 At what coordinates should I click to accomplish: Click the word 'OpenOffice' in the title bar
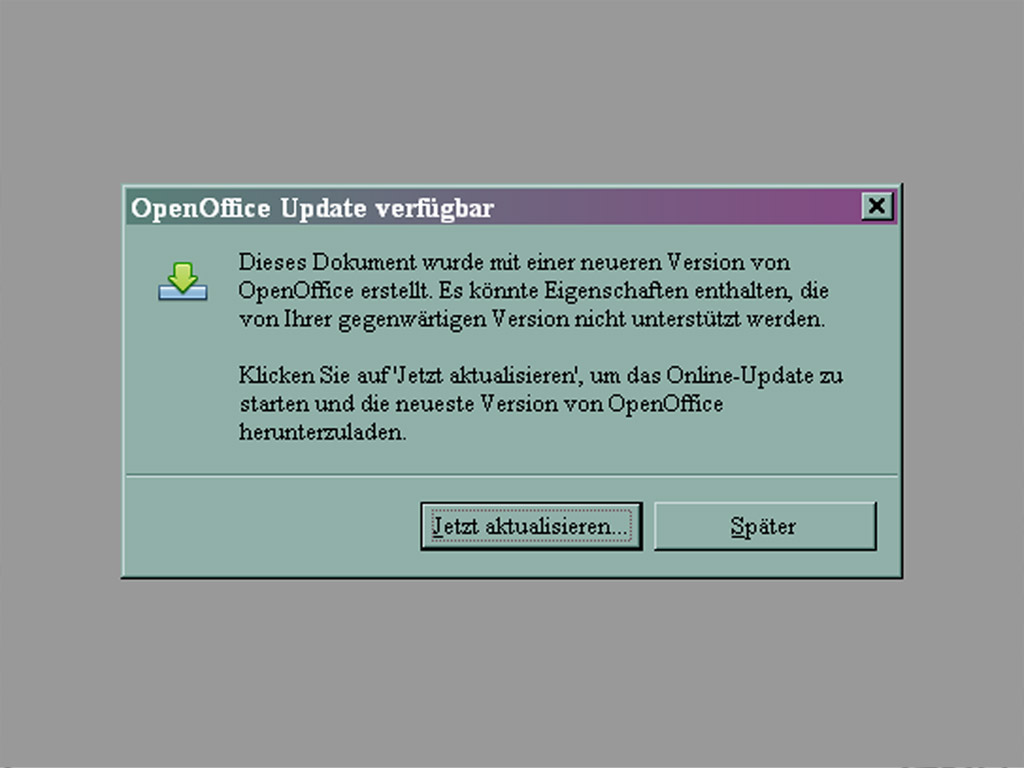(200, 209)
